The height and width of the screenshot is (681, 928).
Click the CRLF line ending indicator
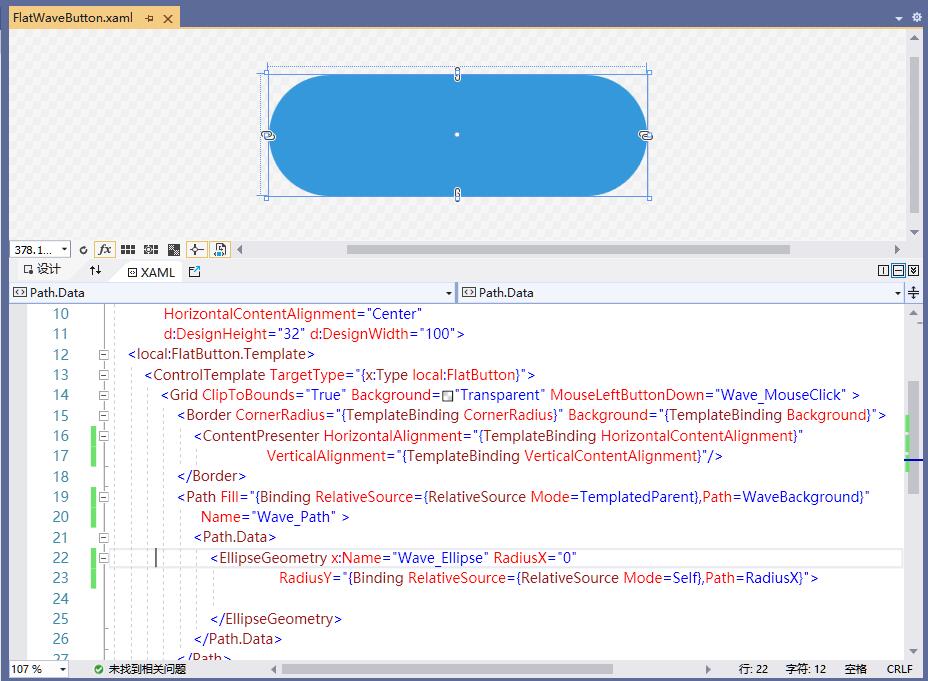(x=900, y=669)
